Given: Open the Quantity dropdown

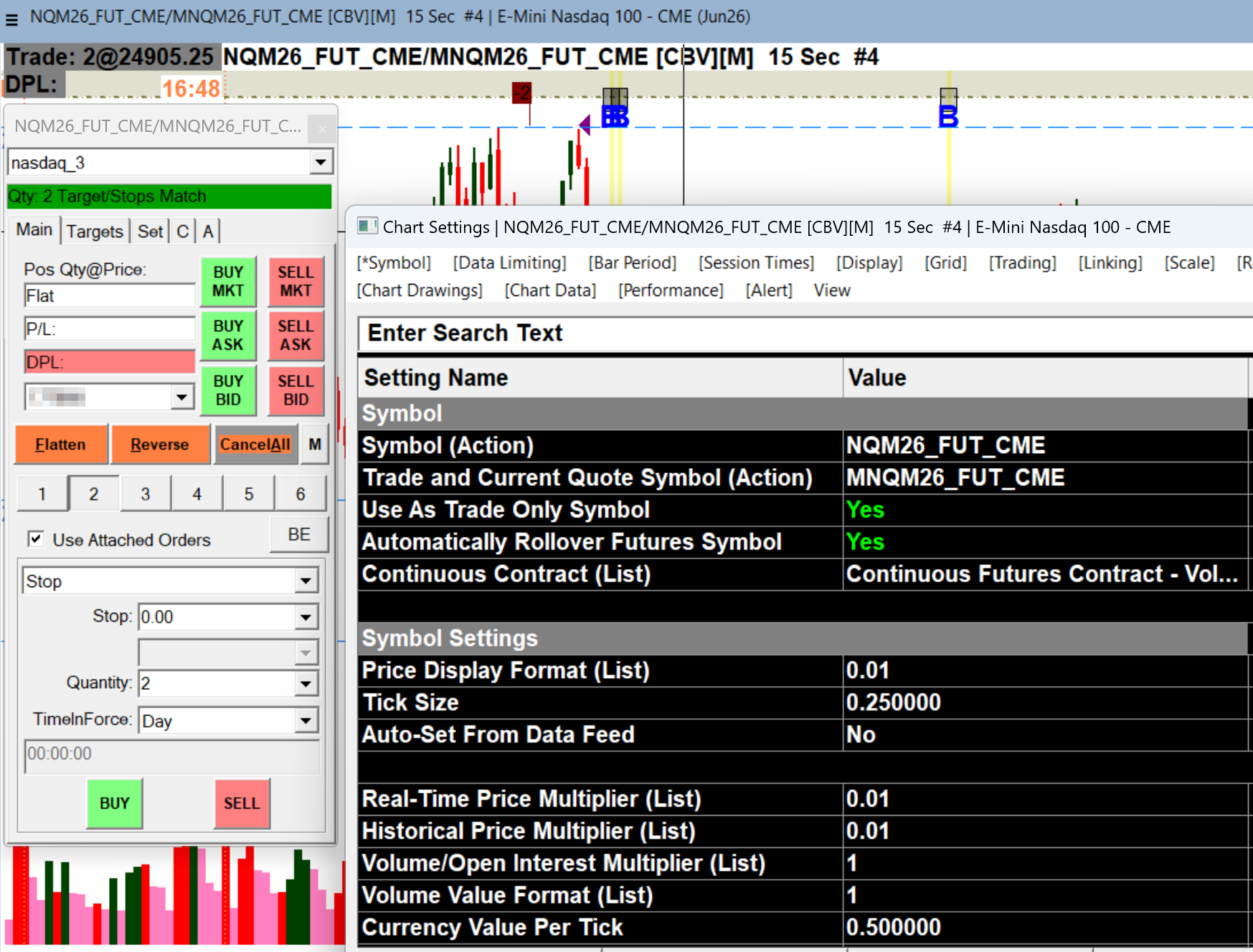Looking at the screenshot, I should (x=306, y=683).
